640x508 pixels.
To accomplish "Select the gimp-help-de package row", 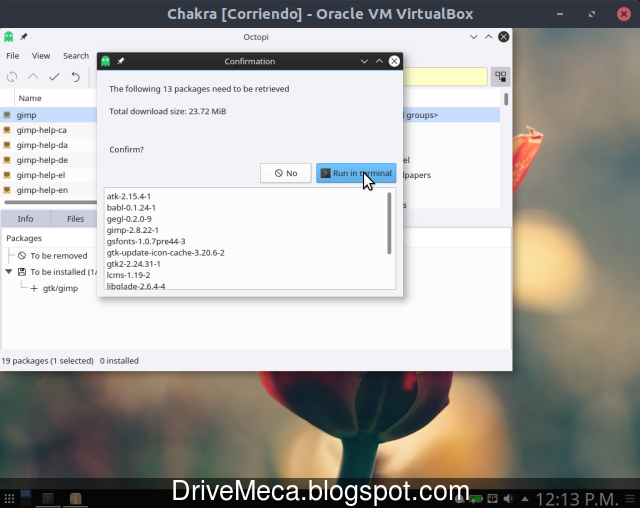I will [49, 160].
